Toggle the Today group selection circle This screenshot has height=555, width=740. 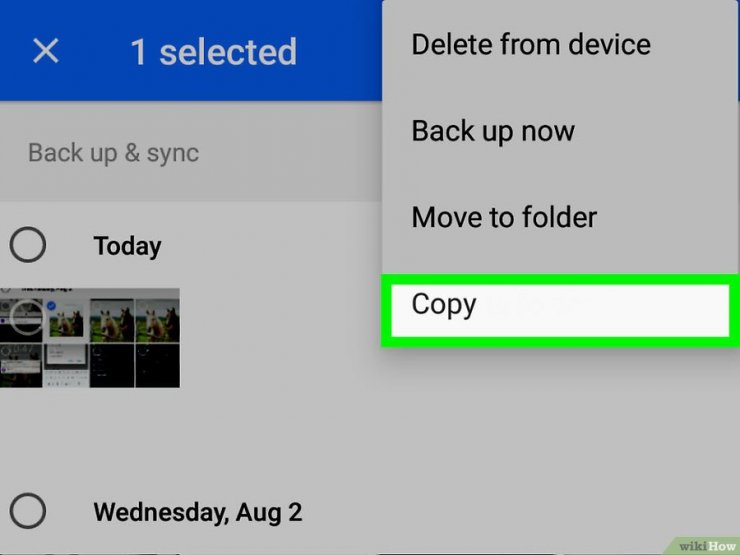point(28,244)
